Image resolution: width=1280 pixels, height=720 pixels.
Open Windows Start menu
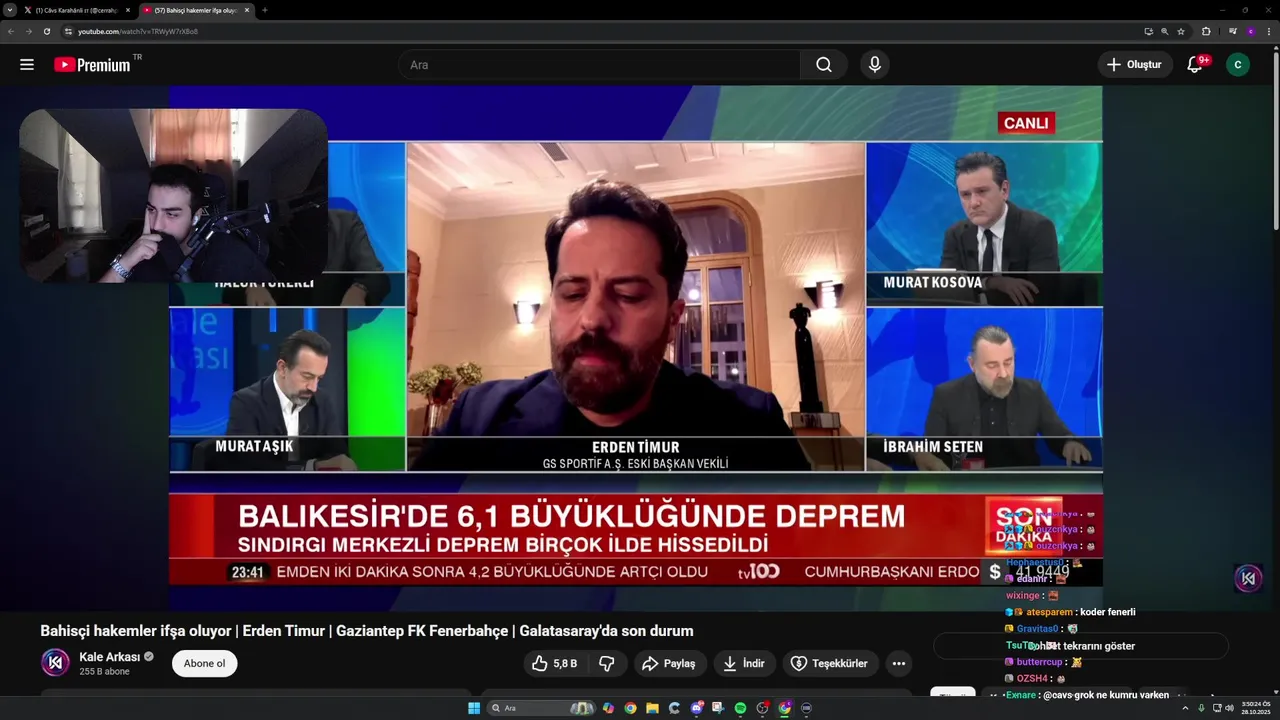(474, 708)
